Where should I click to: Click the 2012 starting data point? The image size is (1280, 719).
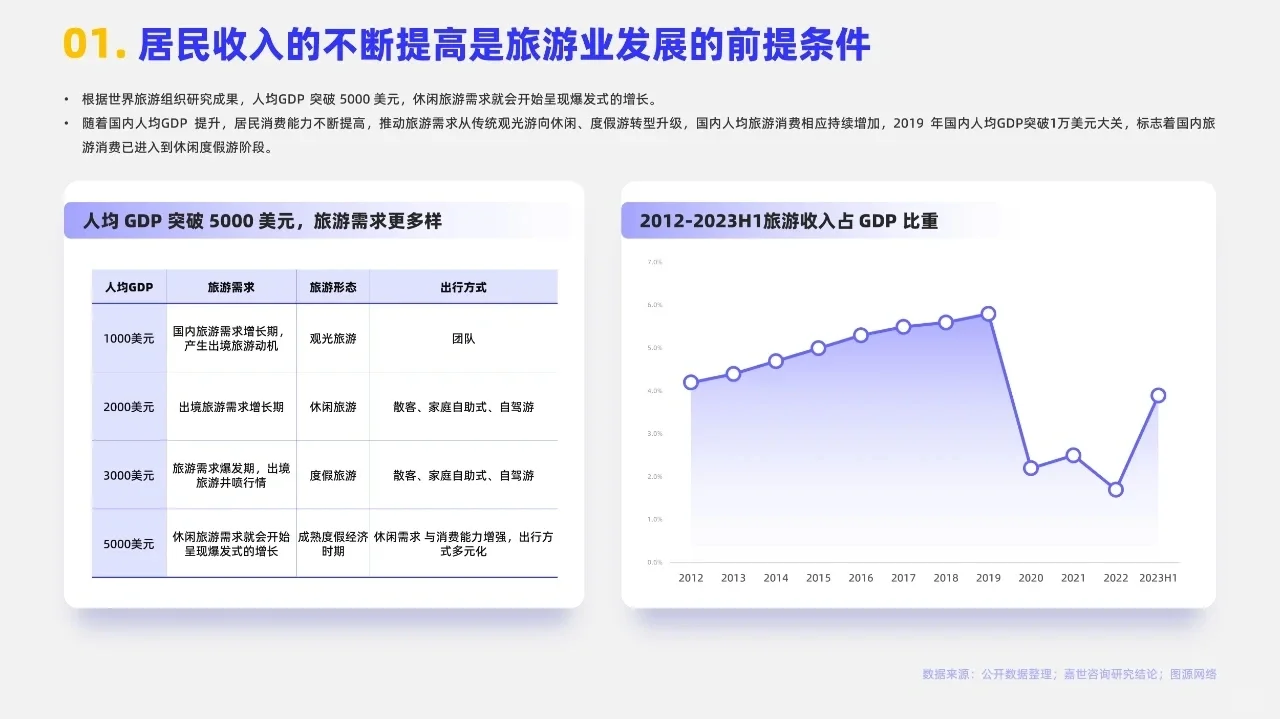690,382
